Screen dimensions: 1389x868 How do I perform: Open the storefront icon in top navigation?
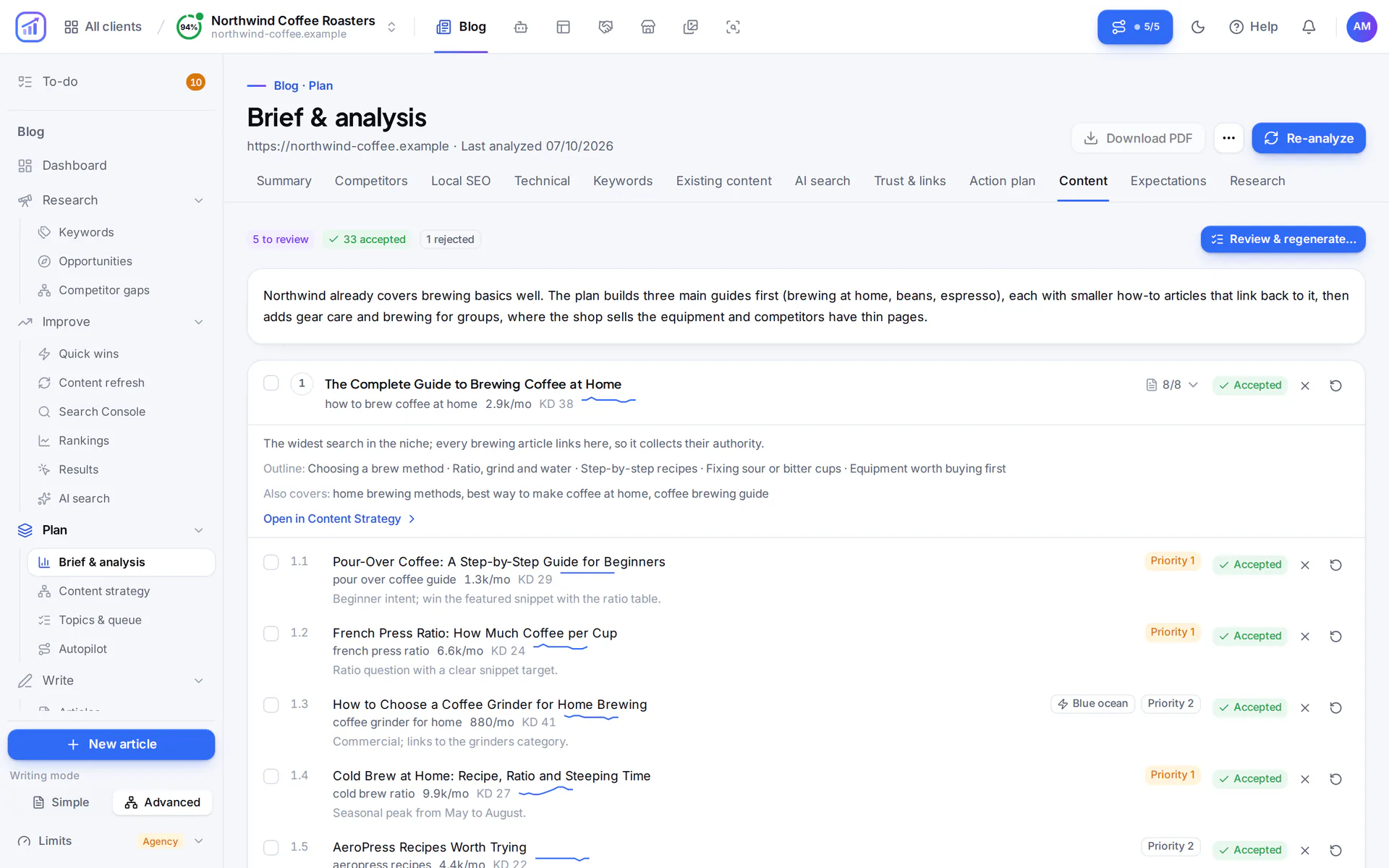pyautogui.click(x=648, y=27)
